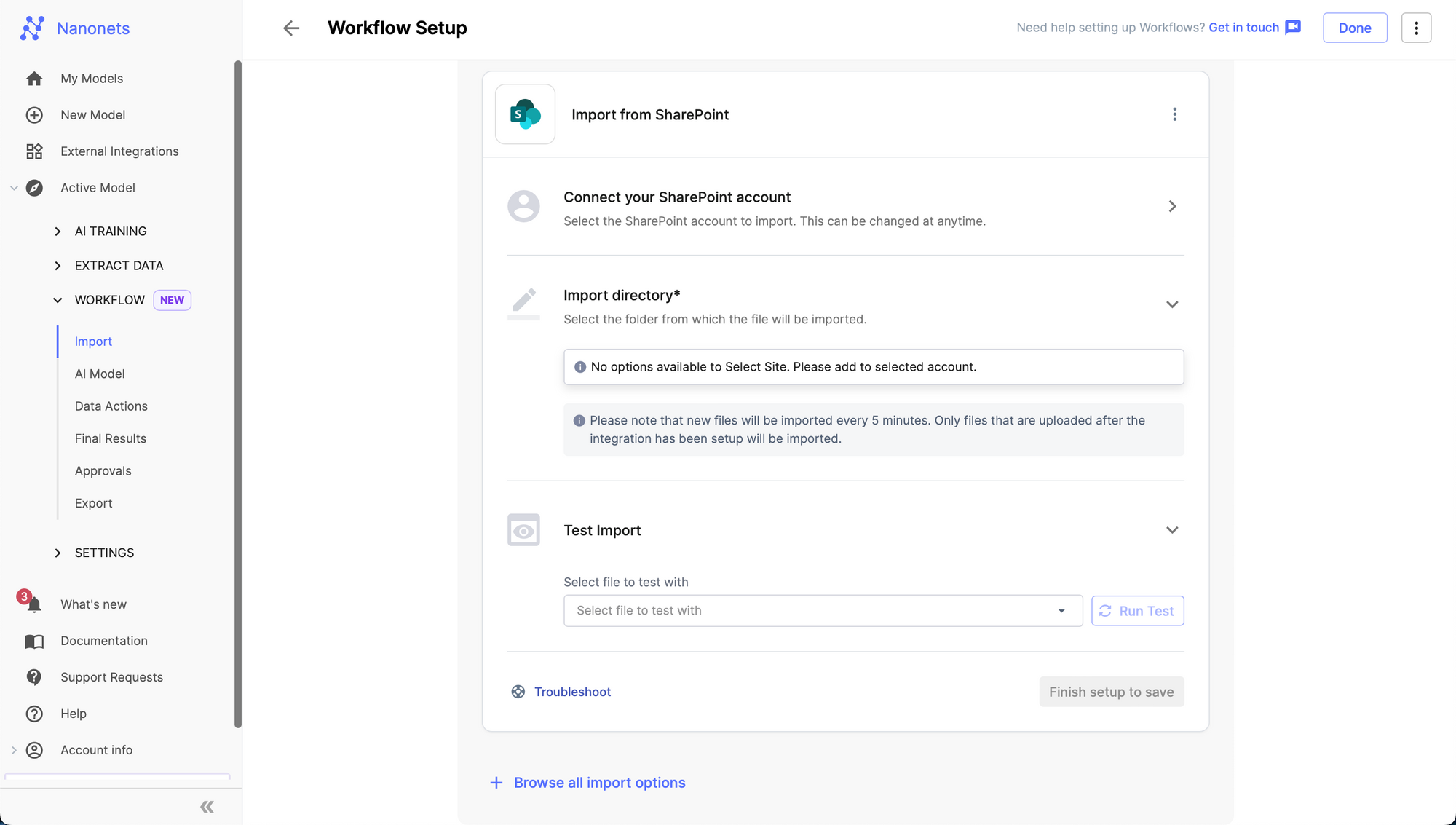Go to Data Actions in the sidebar
The width and height of the screenshot is (1456, 825).
tap(111, 406)
